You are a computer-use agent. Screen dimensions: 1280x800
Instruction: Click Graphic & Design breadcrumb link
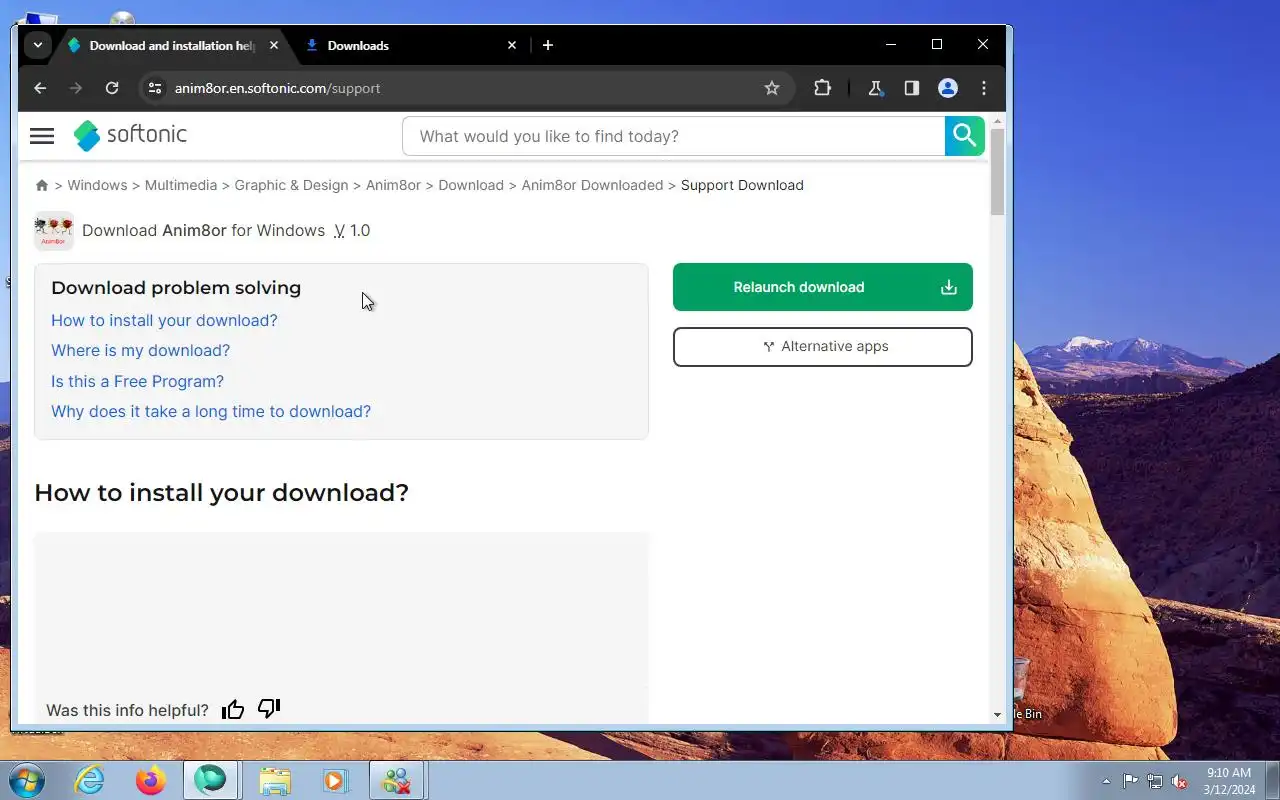click(x=291, y=185)
